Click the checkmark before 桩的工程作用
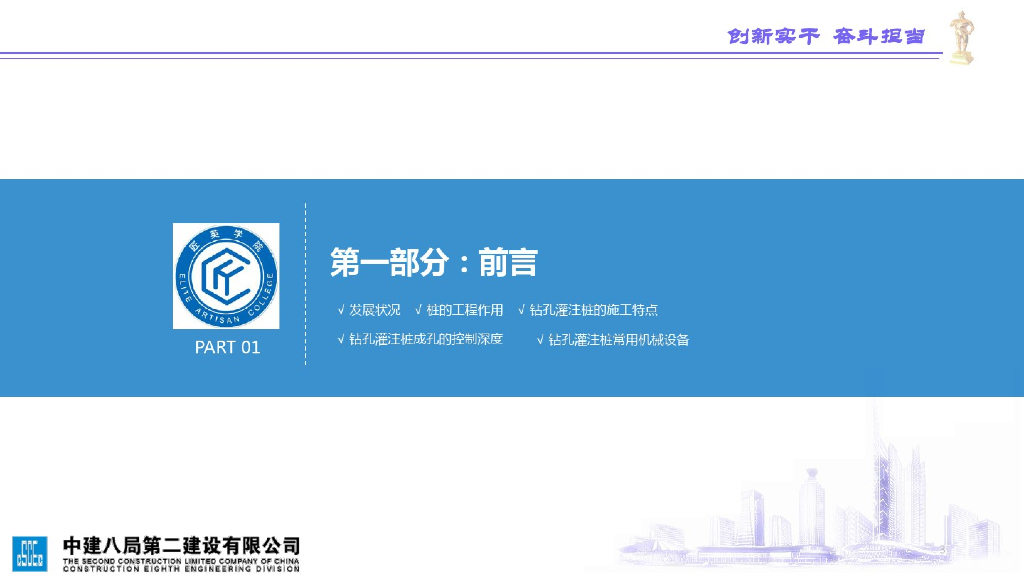Viewport: 1024px width, 576px height. tap(419, 311)
